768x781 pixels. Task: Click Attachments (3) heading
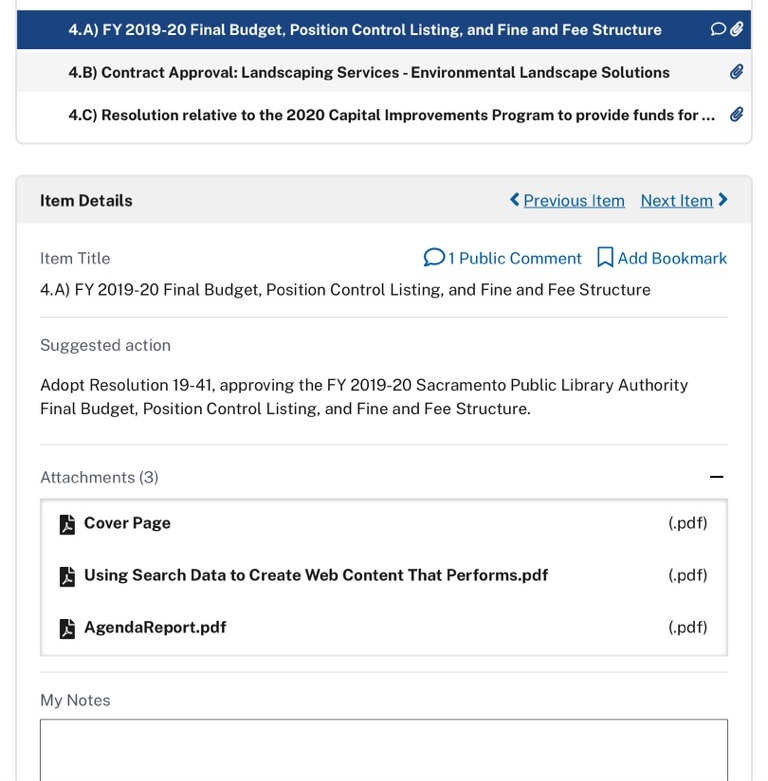coord(99,477)
